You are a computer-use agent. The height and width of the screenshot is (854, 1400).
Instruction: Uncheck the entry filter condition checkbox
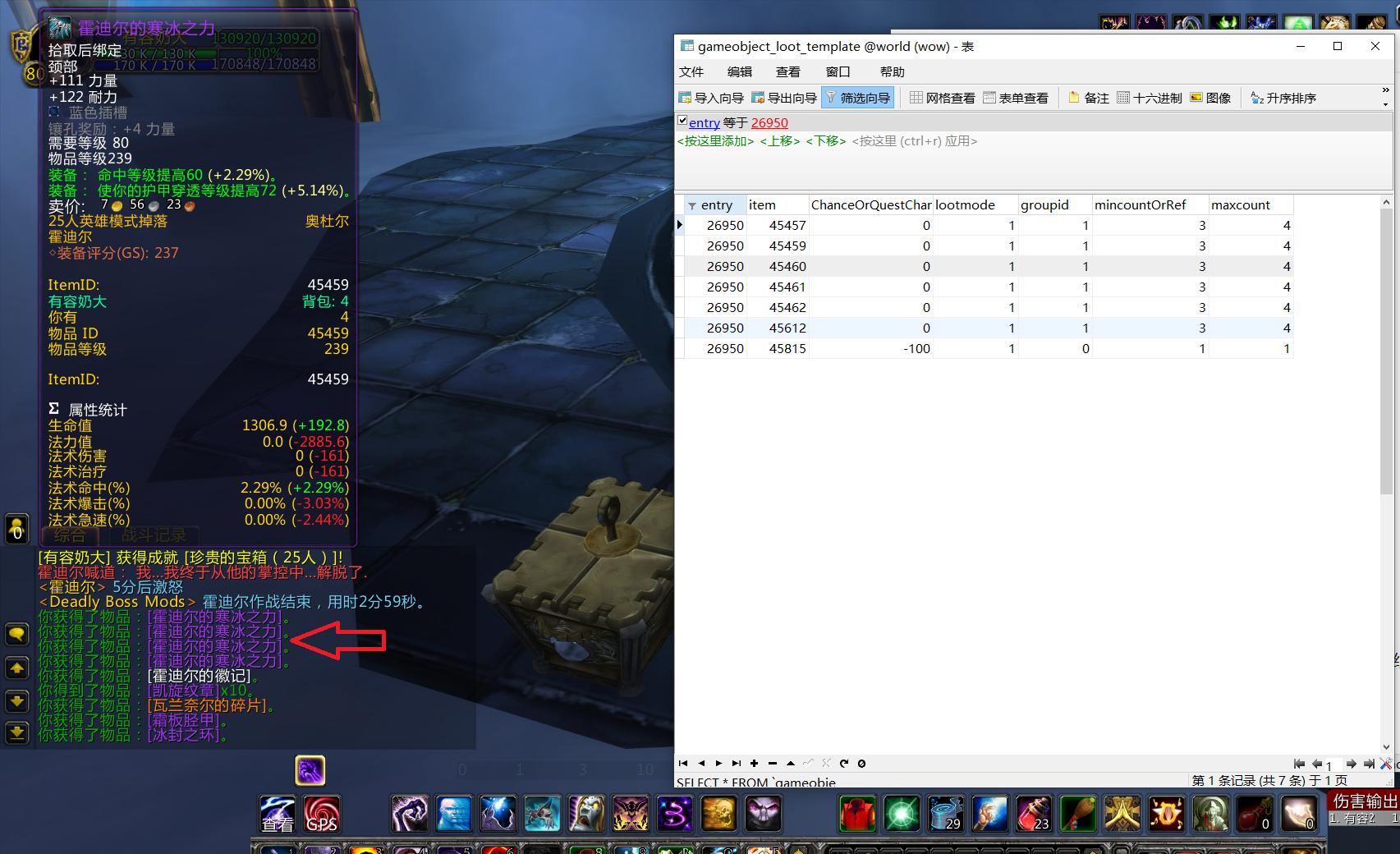tap(682, 121)
